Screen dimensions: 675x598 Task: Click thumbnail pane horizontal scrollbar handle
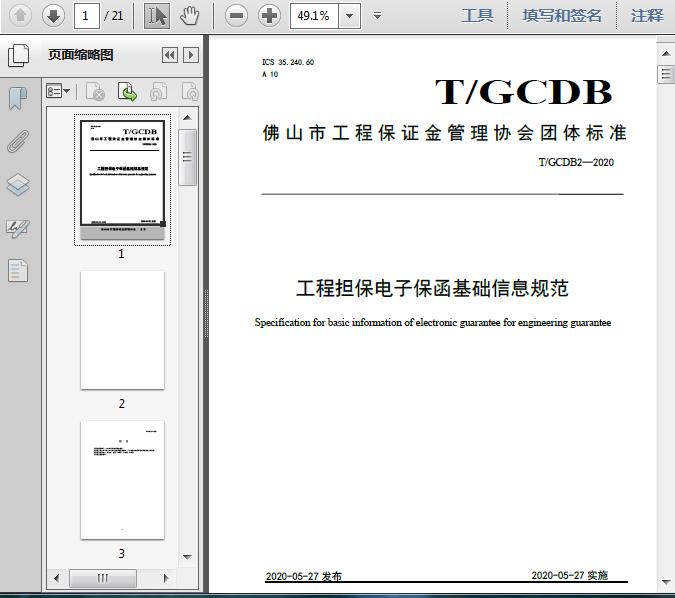click(x=103, y=578)
